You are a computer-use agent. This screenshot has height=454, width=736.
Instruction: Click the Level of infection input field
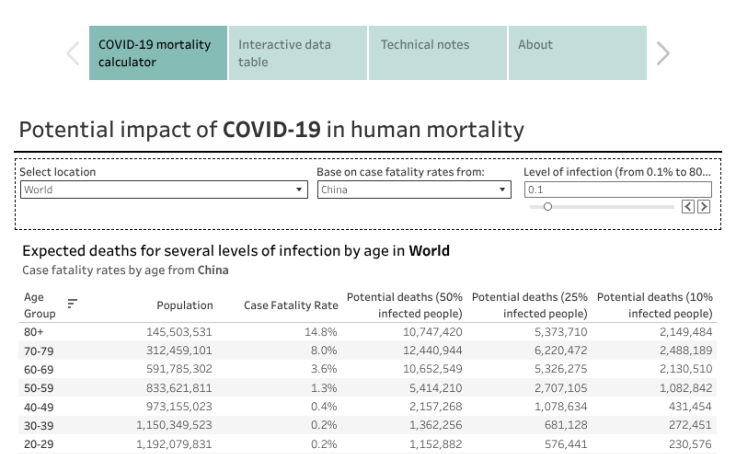[617, 190]
